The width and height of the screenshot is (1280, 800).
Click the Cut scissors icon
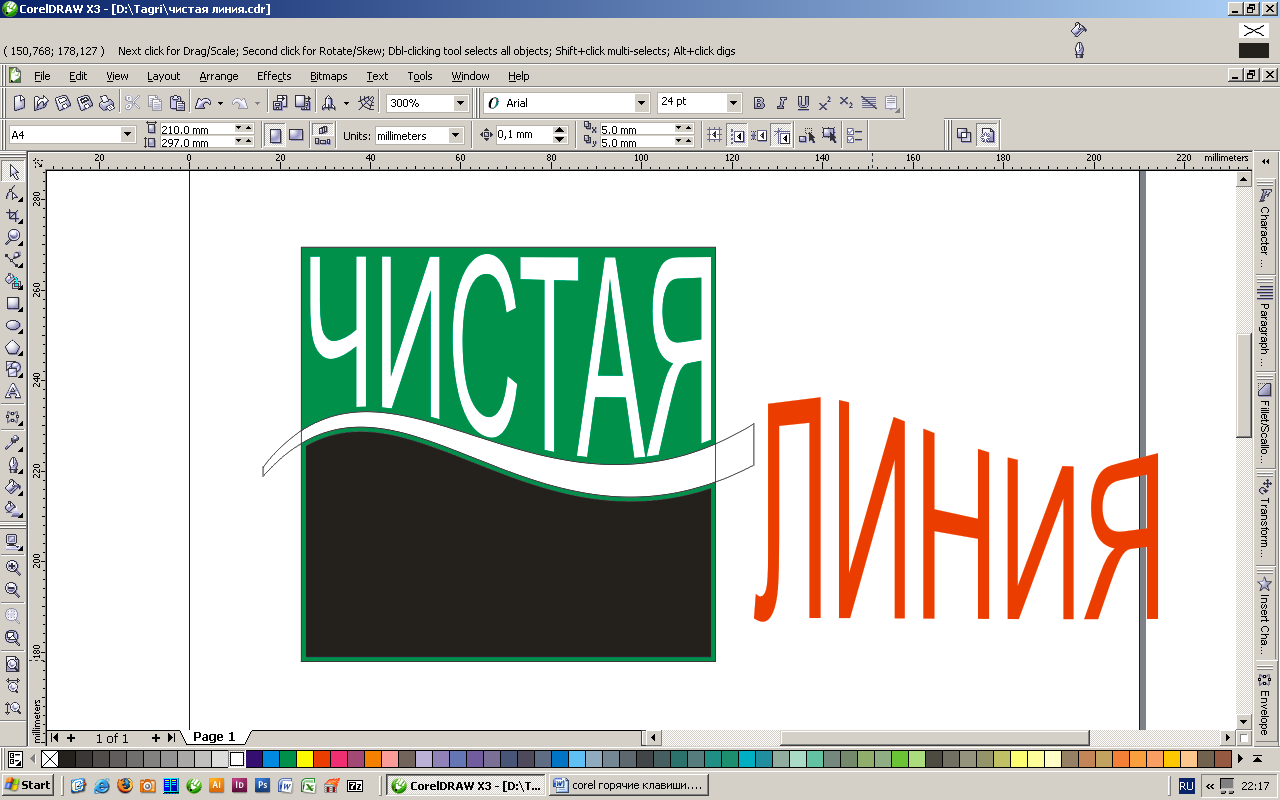click(x=132, y=103)
